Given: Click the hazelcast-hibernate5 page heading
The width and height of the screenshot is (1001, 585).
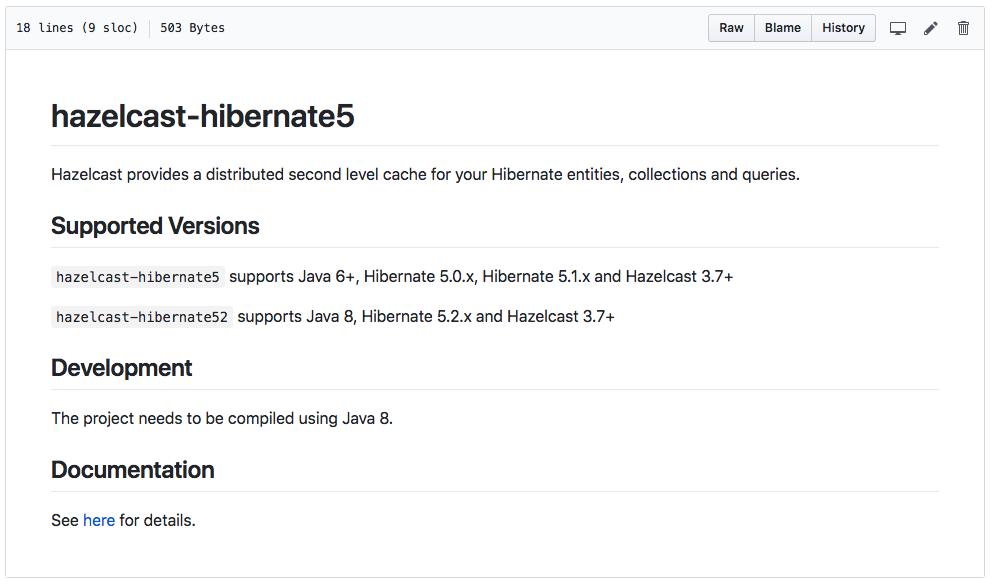Looking at the screenshot, I should pyautogui.click(x=203, y=117).
